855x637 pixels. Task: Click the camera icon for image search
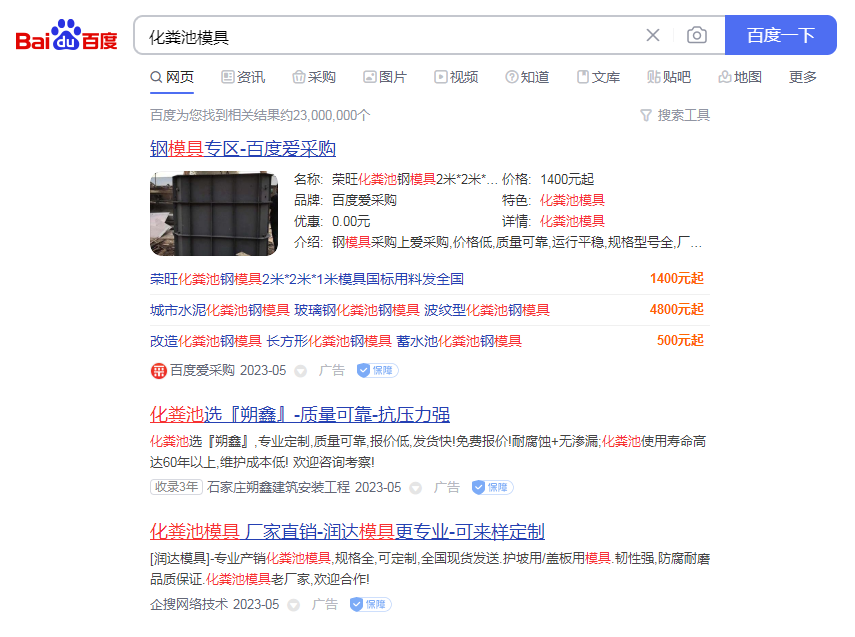[x=697, y=34]
